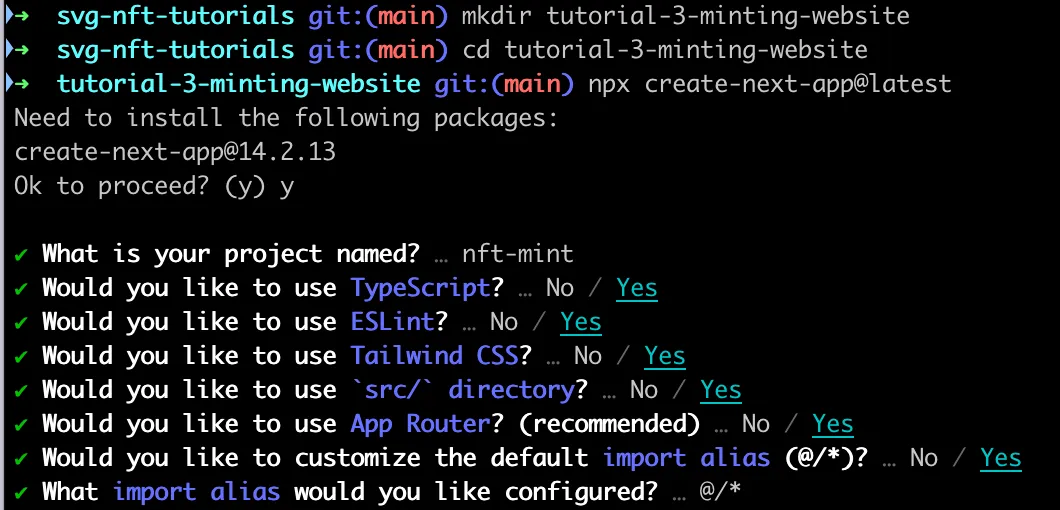Click the project name 'nft-mint'

pos(518,254)
